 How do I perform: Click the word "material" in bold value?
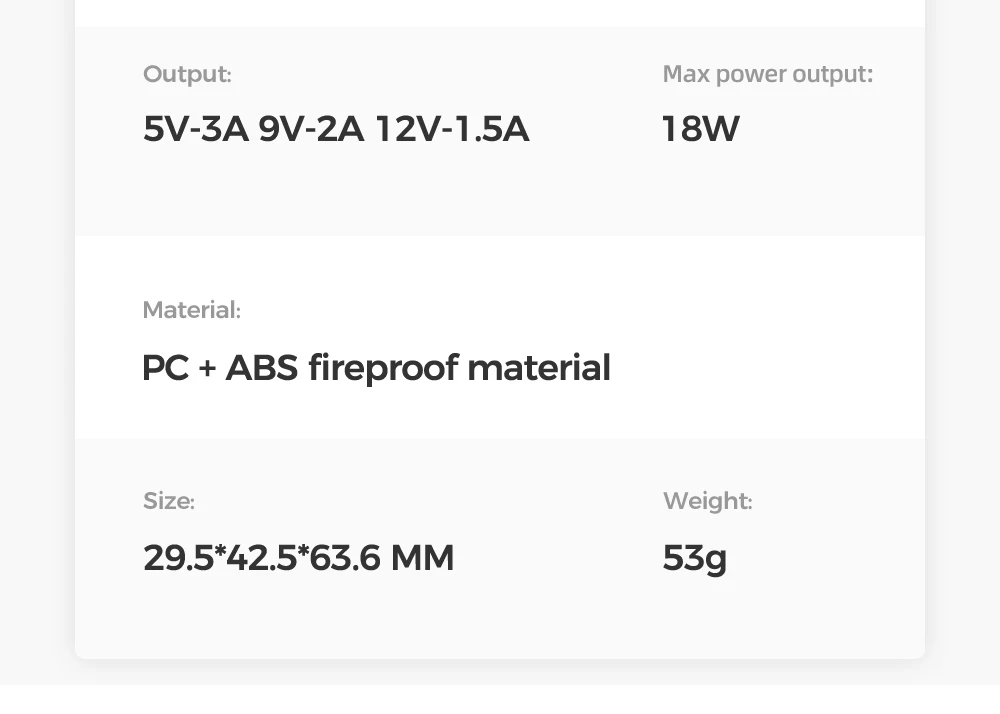pyautogui.click(x=540, y=368)
